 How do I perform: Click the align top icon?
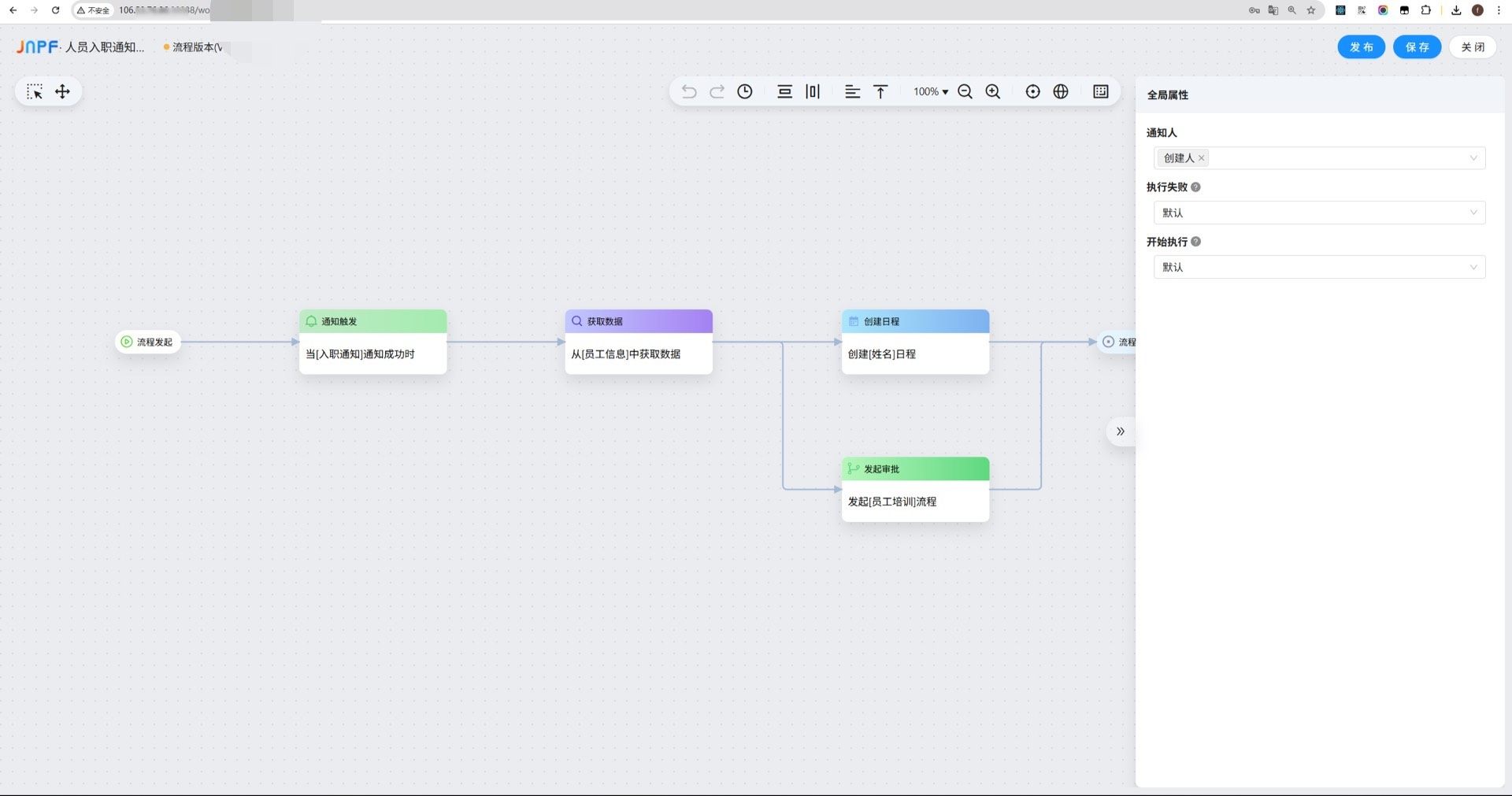click(880, 92)
